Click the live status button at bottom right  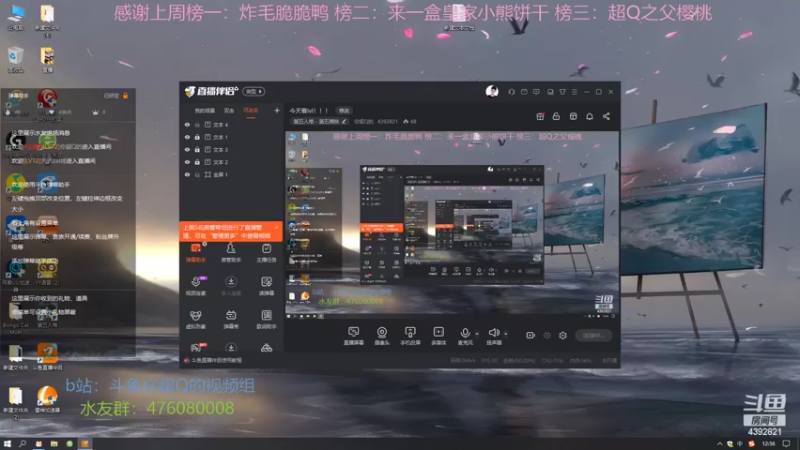point(593,336)
